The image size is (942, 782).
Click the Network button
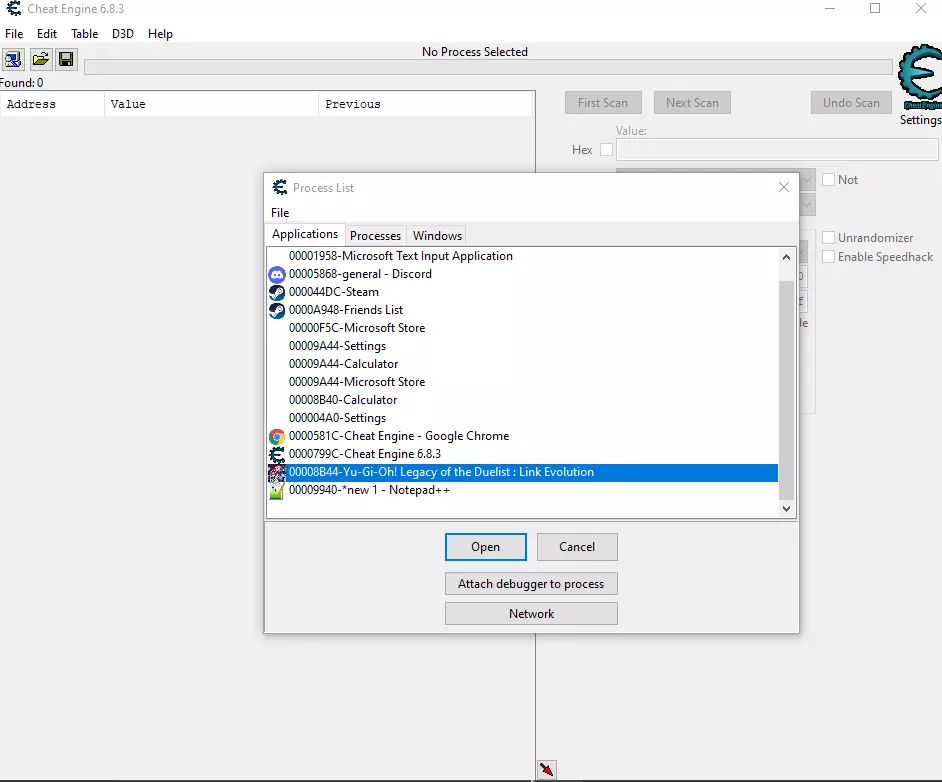(531, 614)
